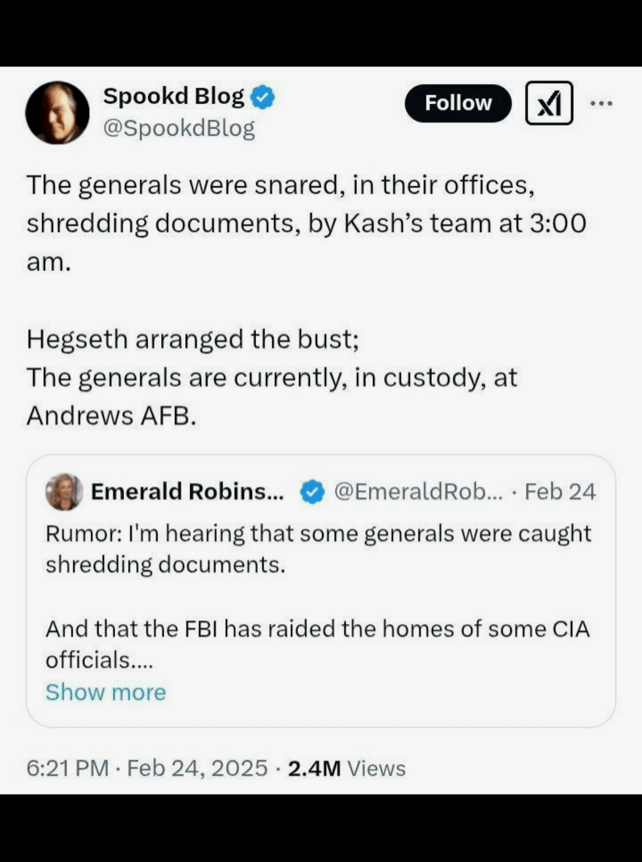This screenshot has width=642, height=862.
Task: Click the 6:21 PM timestamp
Action: coord(66,768)
